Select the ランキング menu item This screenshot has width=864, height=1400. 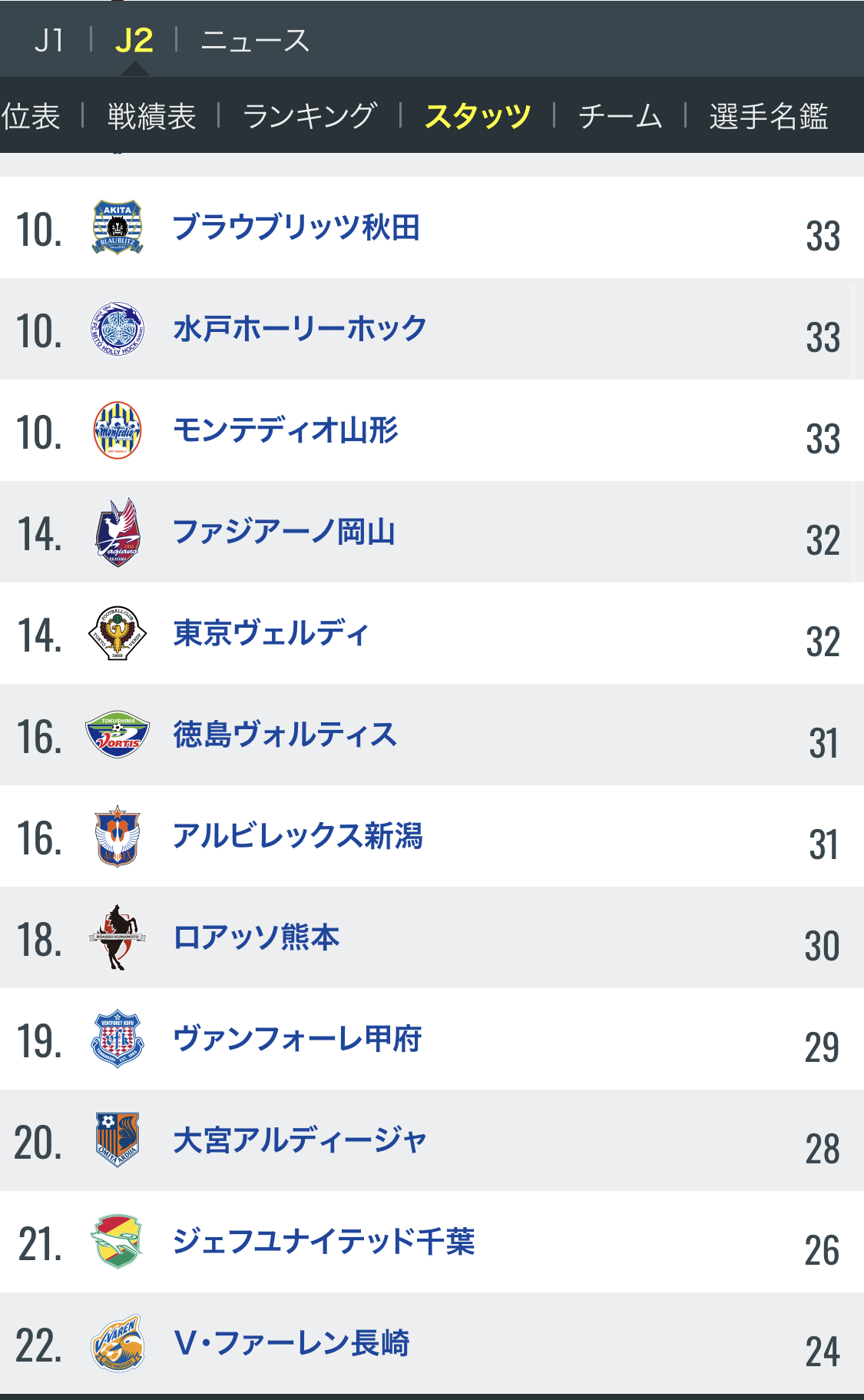click(x=310, y=116)
